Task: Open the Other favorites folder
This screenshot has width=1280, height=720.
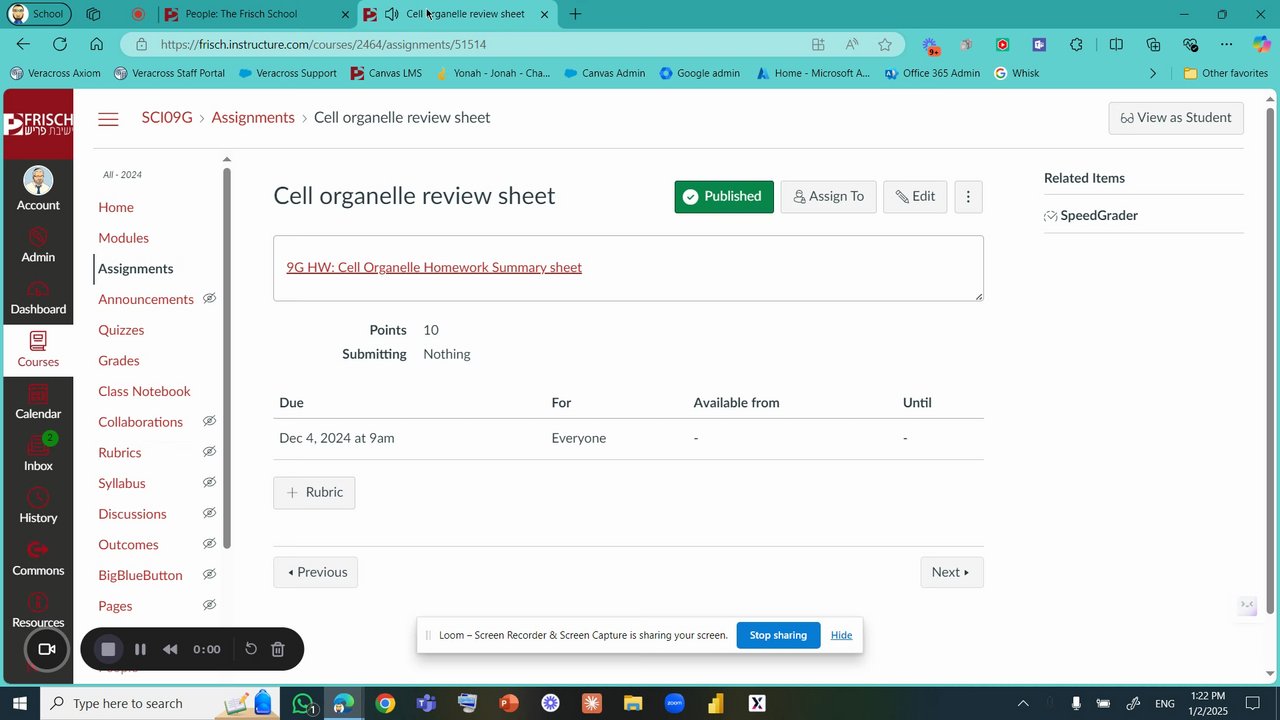Action: 1225,73
